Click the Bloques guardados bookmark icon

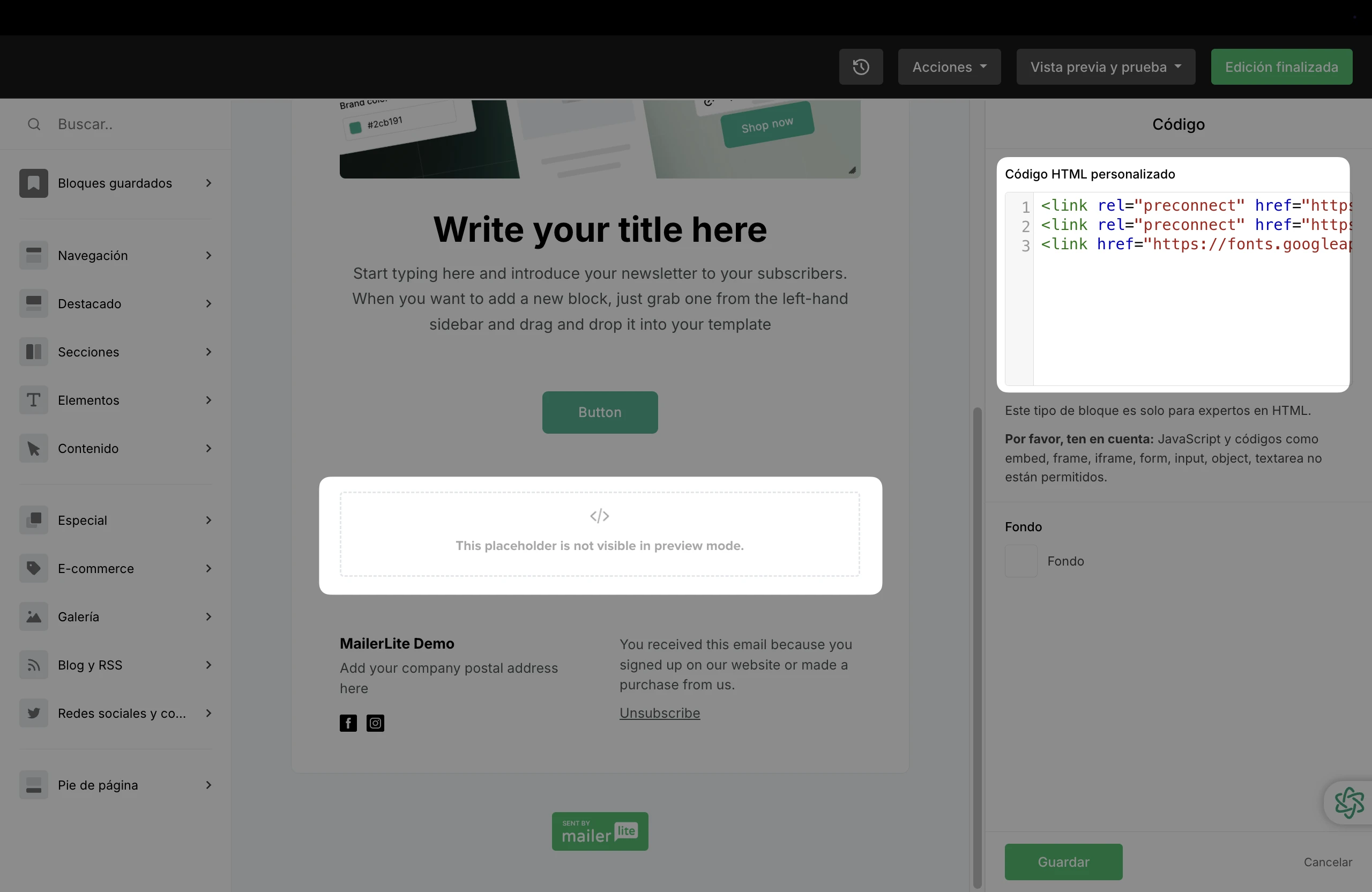[33, 183]
